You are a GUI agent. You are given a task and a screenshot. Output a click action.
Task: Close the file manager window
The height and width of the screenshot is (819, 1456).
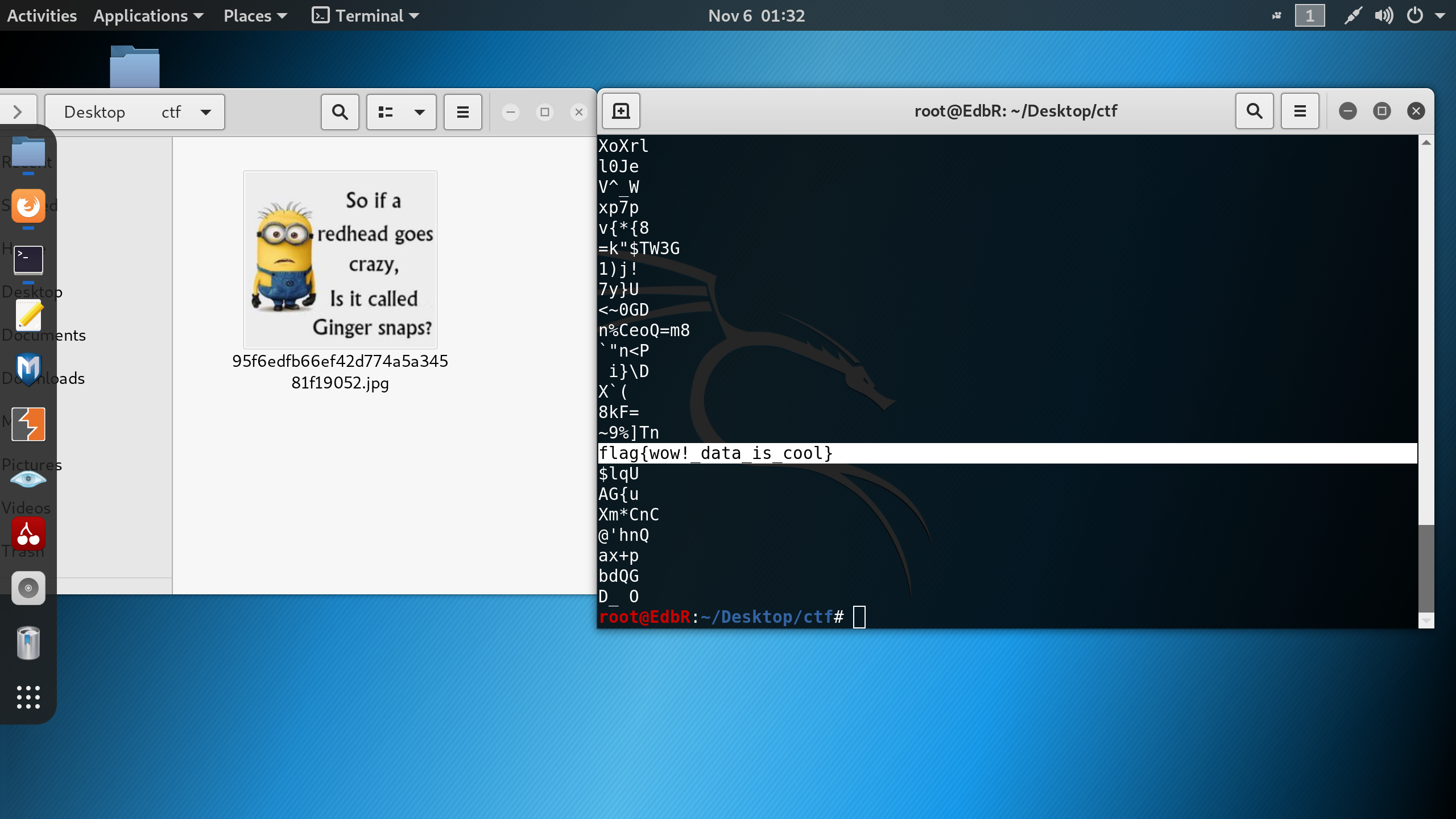pos(579,112)
